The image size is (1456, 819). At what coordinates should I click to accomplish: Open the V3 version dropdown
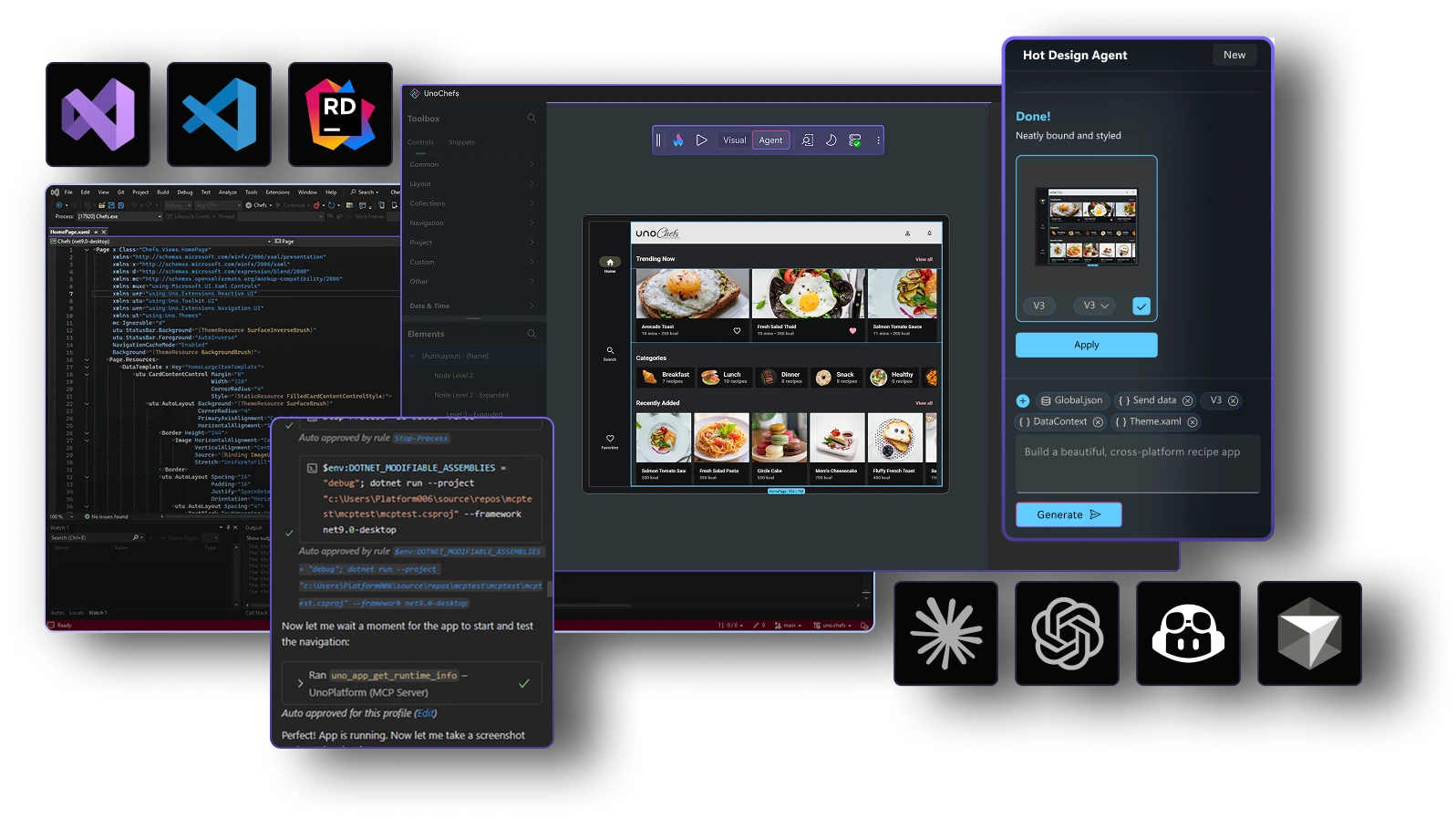pos(1094,306)
